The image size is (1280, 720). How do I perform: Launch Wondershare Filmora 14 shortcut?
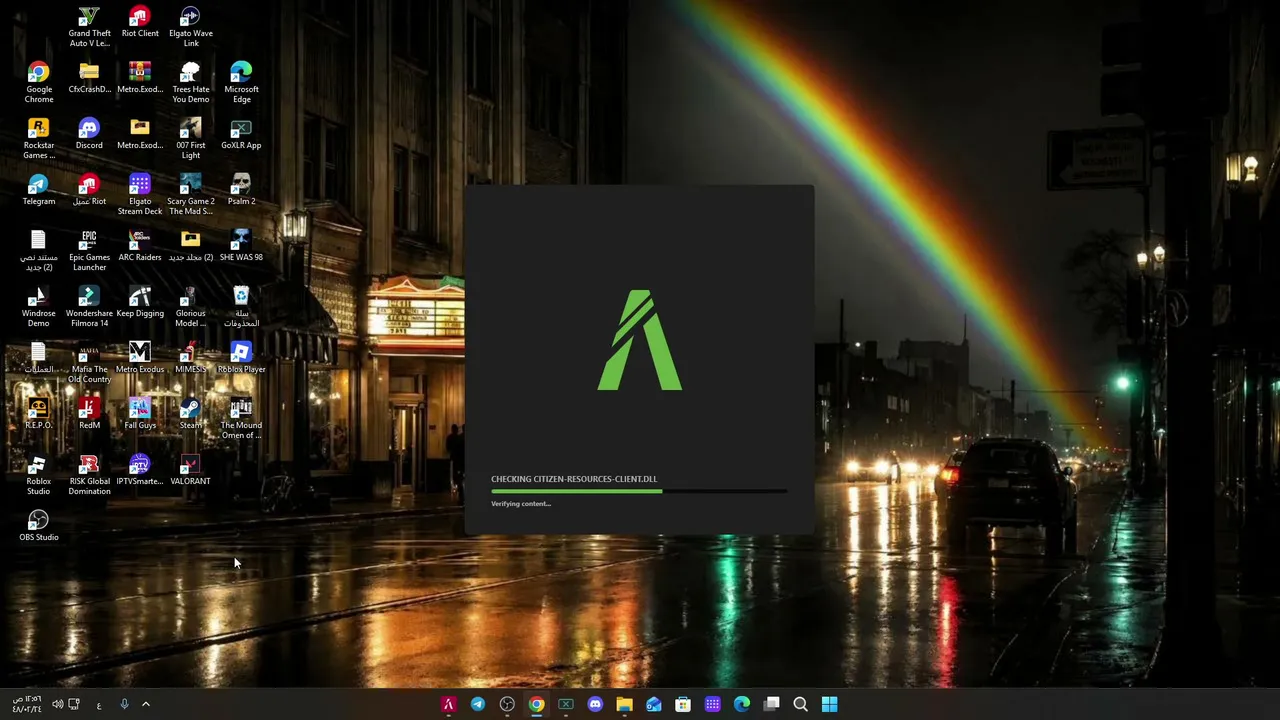[89, 307]
